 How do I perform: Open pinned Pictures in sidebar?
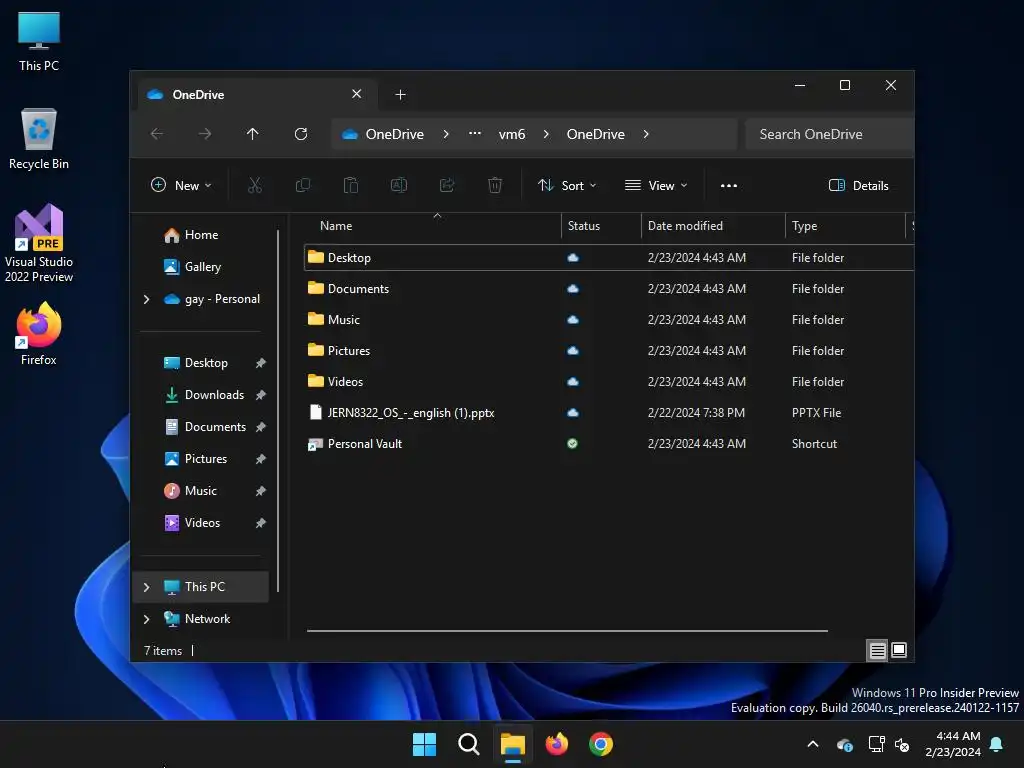tap(206, 459)
